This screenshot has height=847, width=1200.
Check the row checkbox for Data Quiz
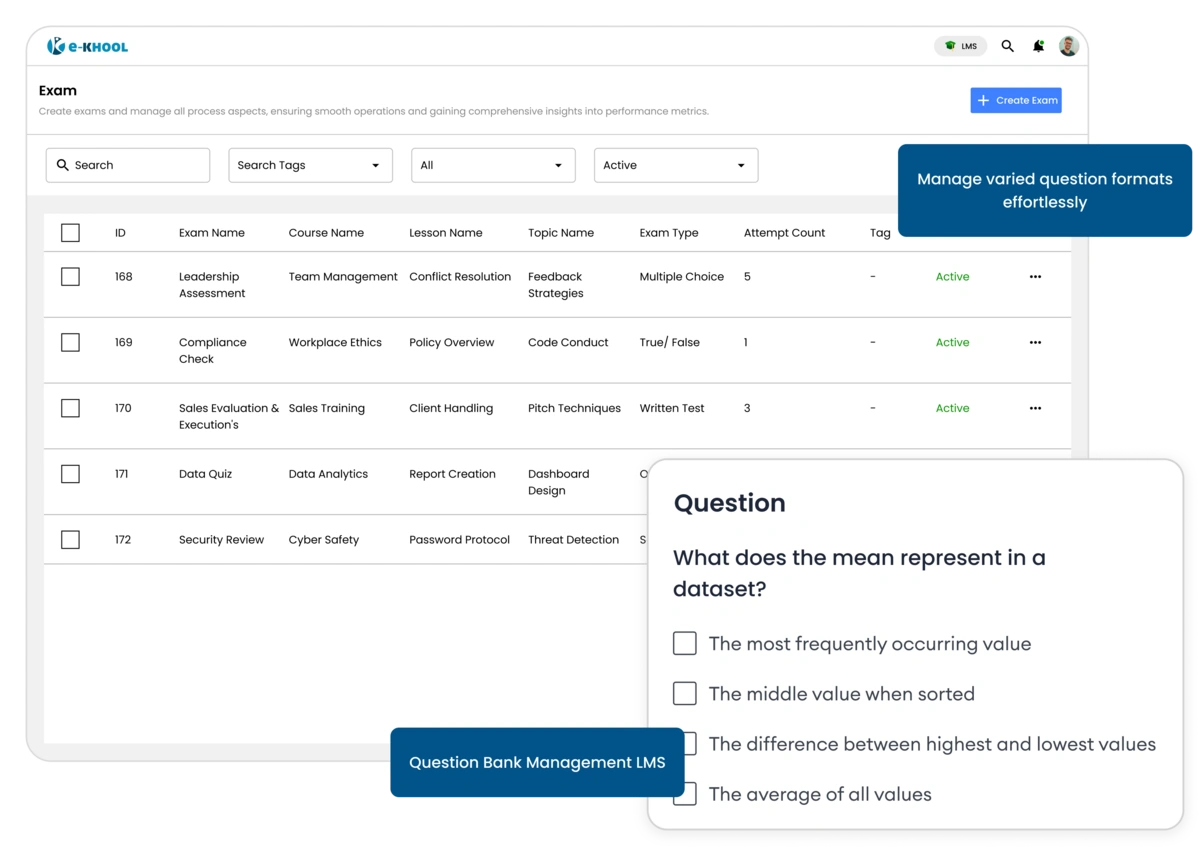click(x=70, y=473)
